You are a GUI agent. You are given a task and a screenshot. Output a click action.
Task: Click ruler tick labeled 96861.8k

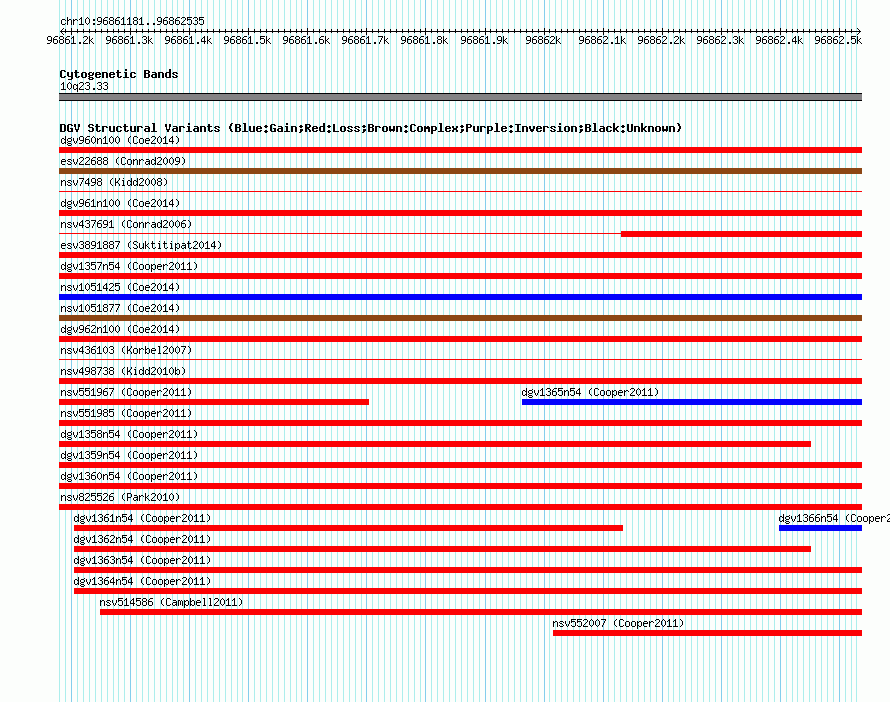tap(424, 40)
